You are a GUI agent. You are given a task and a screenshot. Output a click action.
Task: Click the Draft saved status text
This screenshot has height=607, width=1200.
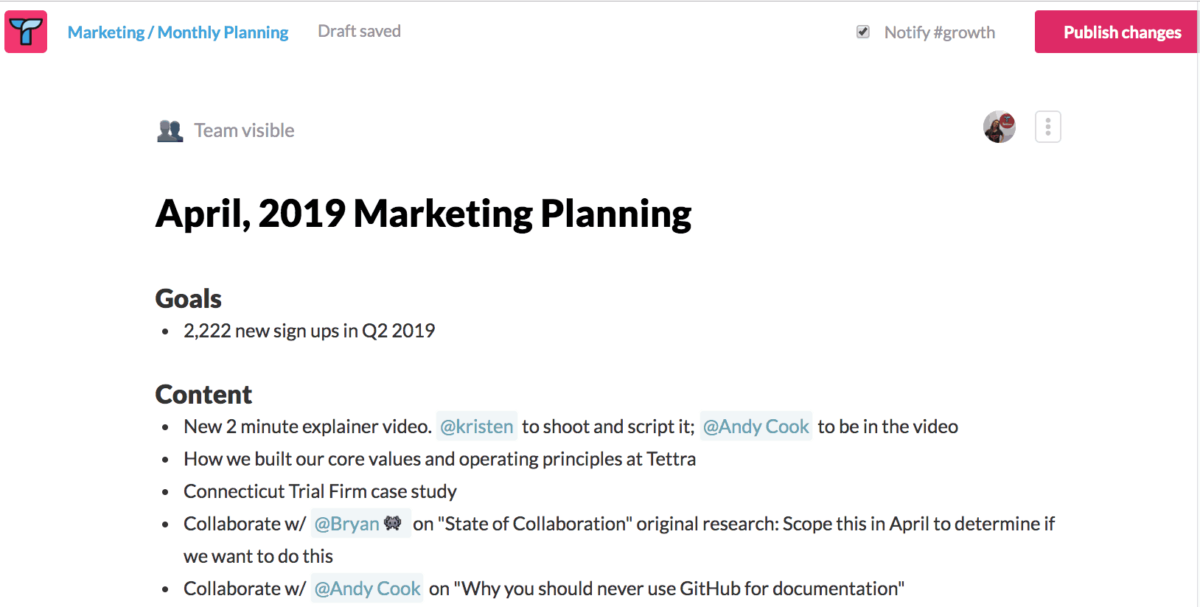[359, 31]
